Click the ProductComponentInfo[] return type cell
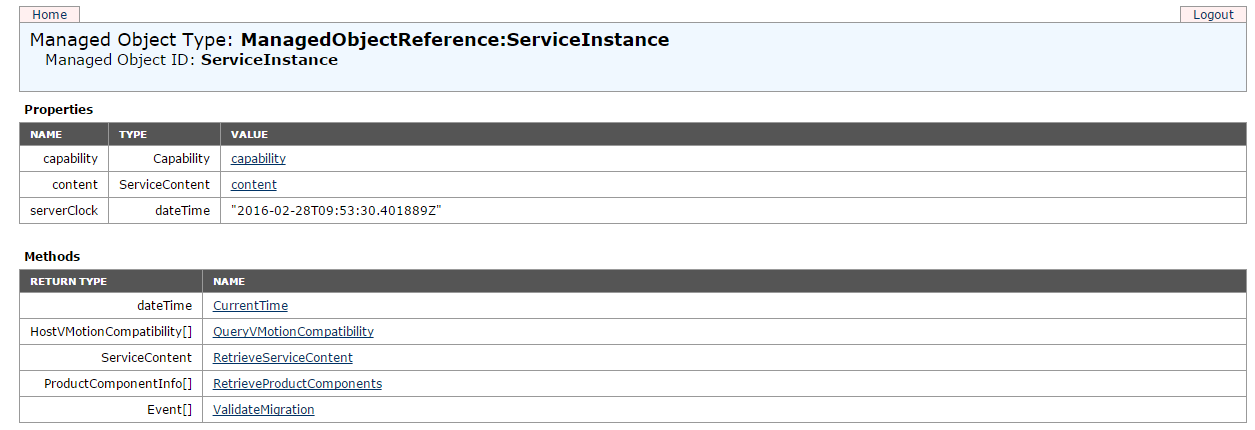Viewport: 1255px width, 430px height. (118, 384)
